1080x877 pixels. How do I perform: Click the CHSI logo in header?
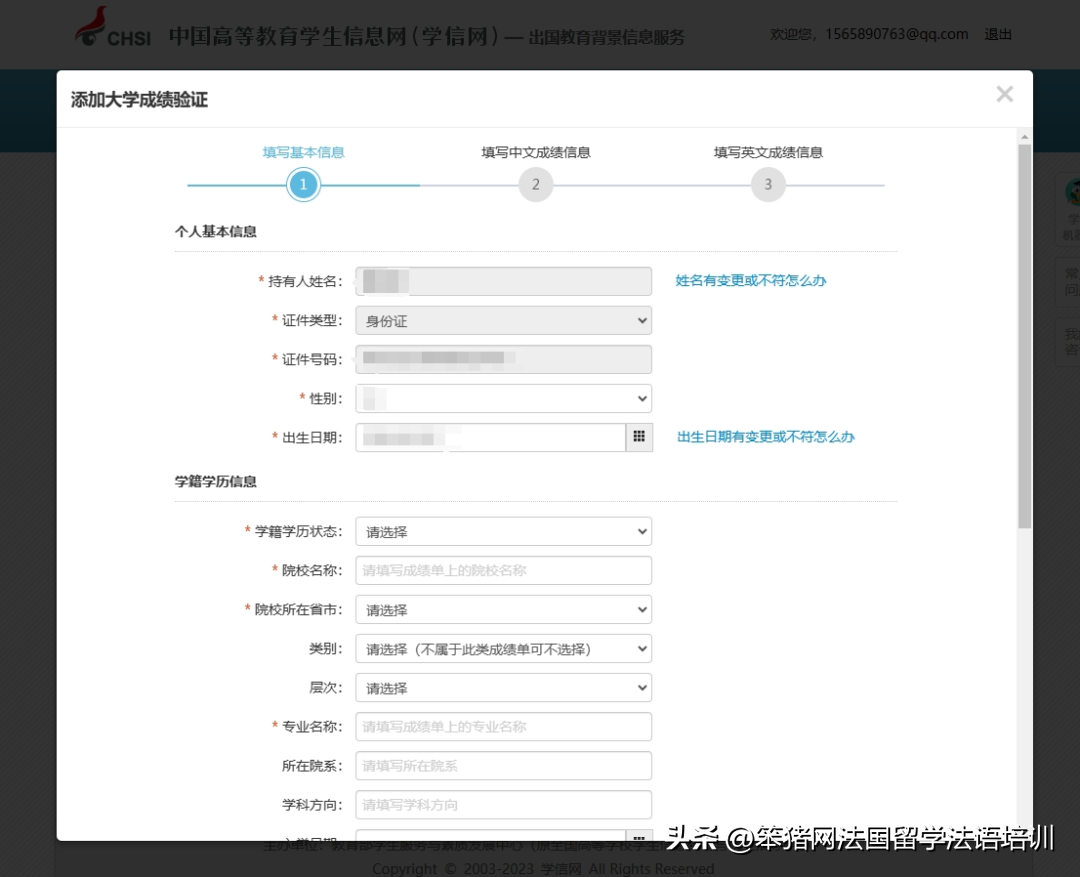[113, 29]
